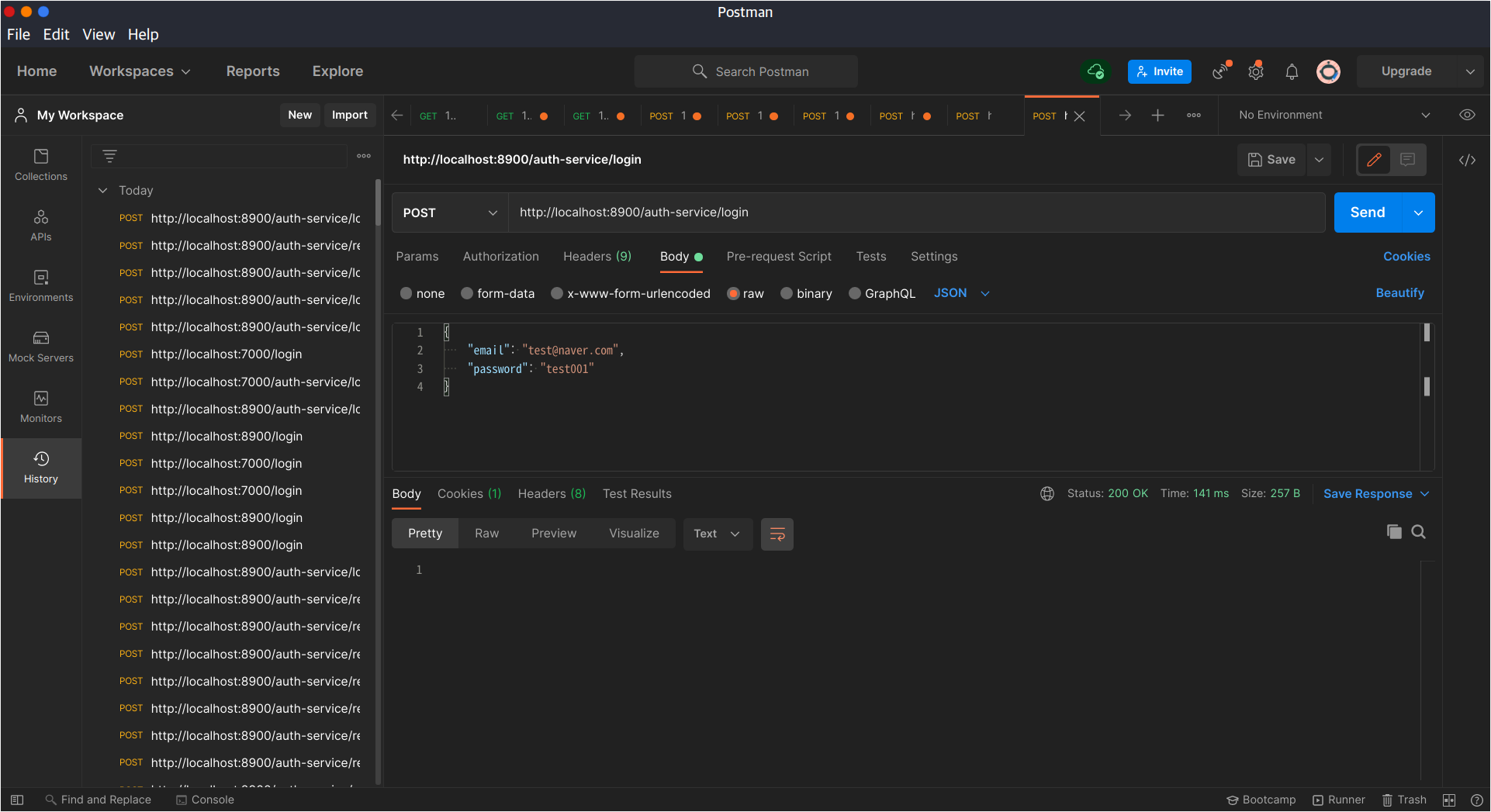Click the Import button
The height and width of the screenshot is (812, 1491).
point(350,115)
